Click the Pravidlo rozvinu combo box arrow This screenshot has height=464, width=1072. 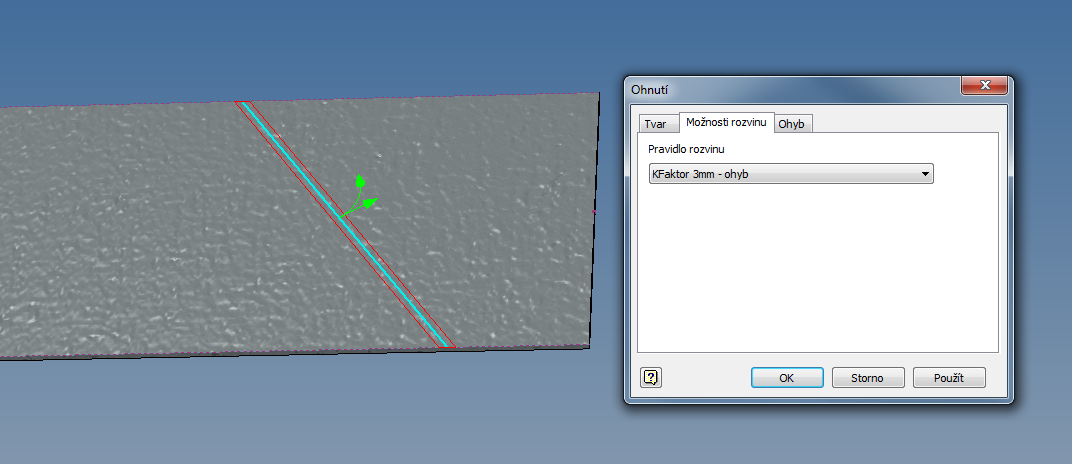(x=925, y=174)
